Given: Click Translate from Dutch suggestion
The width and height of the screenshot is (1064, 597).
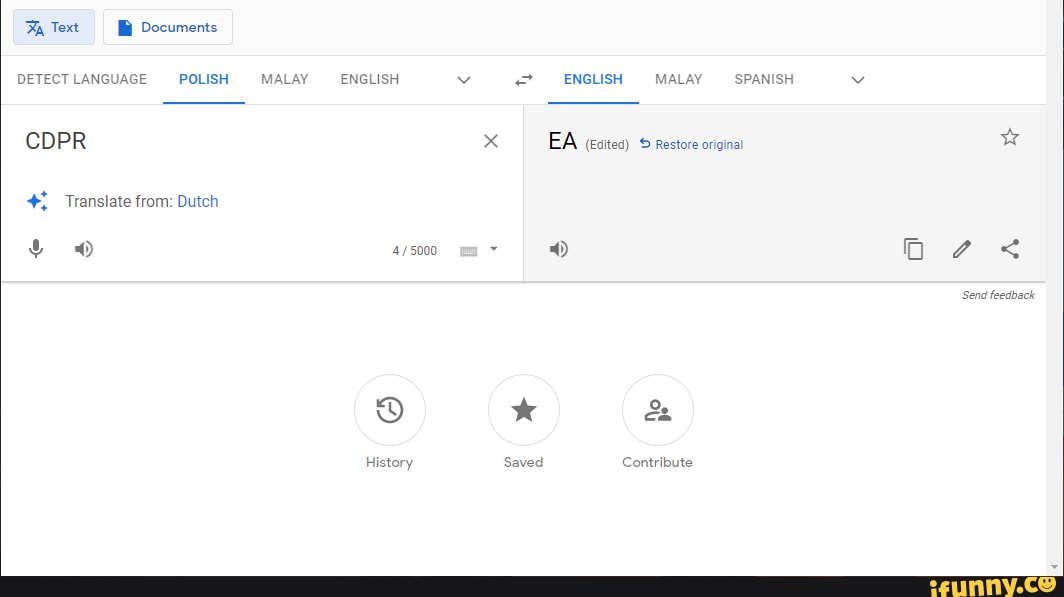Looking at the screenshot, I should 197,201.
